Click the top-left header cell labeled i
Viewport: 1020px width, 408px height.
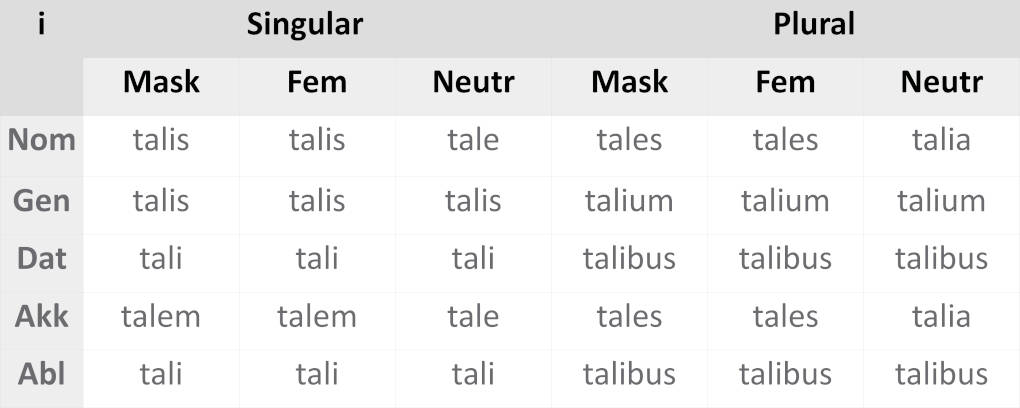coord(42,25)
